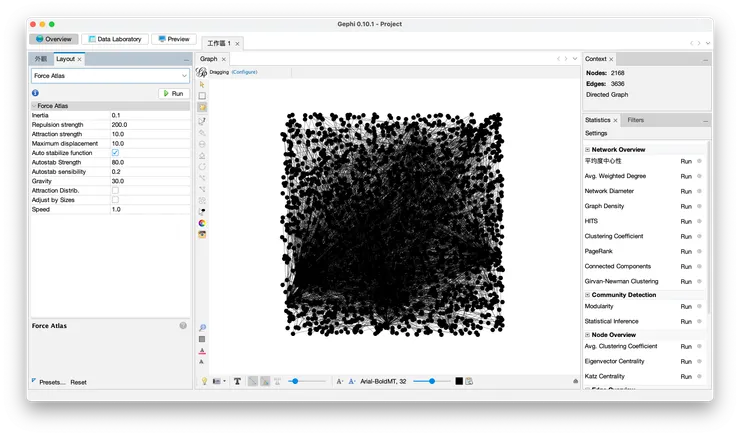Collapse the Community Detection section

(x=588, y=295)
